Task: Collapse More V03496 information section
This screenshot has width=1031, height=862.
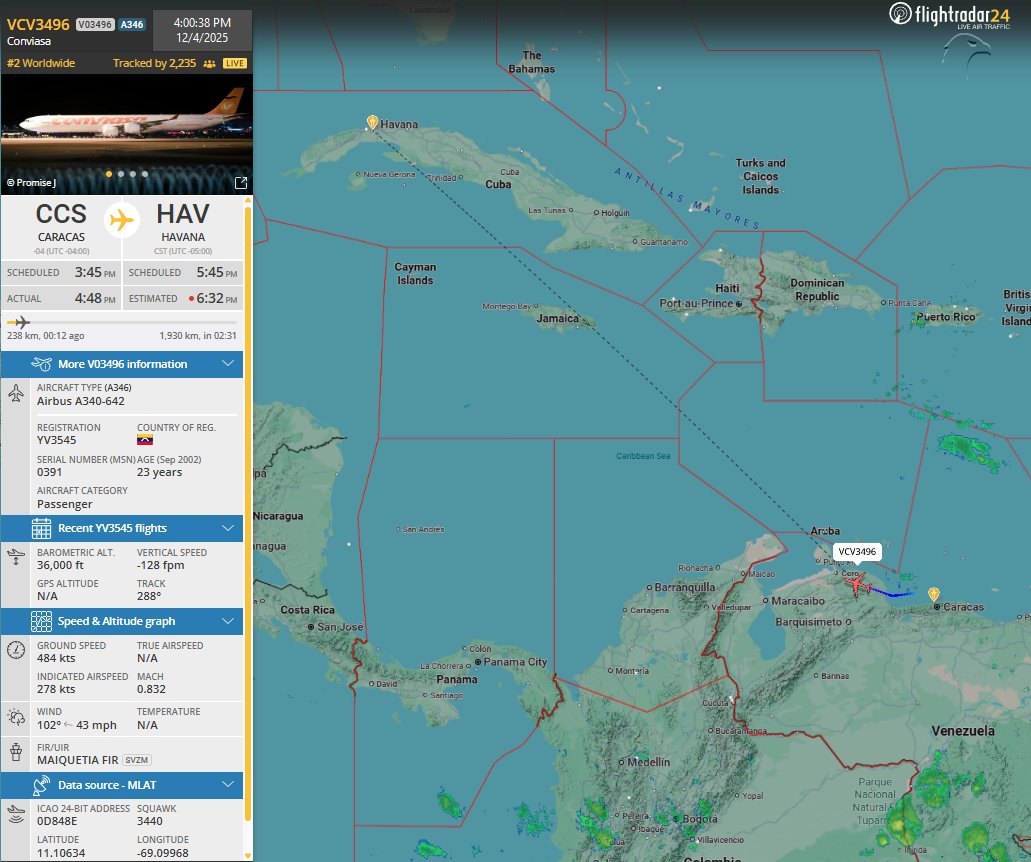Action: (x=228, y=364)
